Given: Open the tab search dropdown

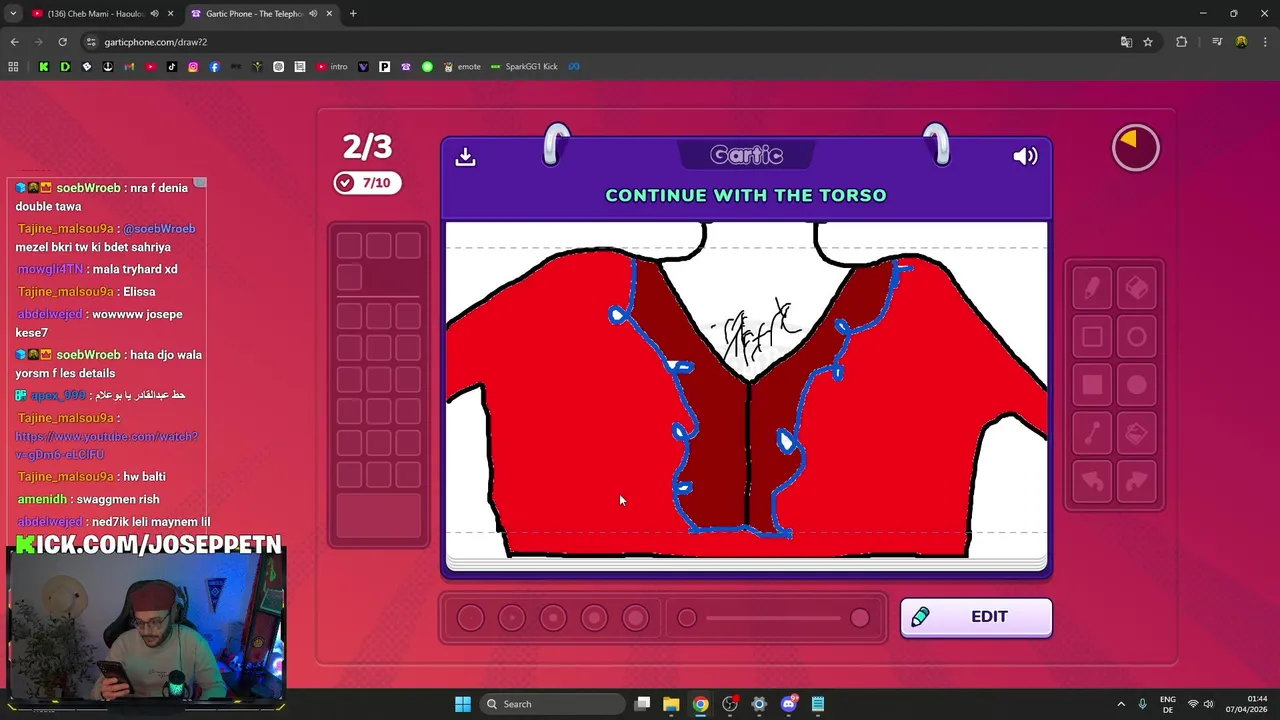Looking at the screenshot, I should pyautogui.click(x=13, y=14).
